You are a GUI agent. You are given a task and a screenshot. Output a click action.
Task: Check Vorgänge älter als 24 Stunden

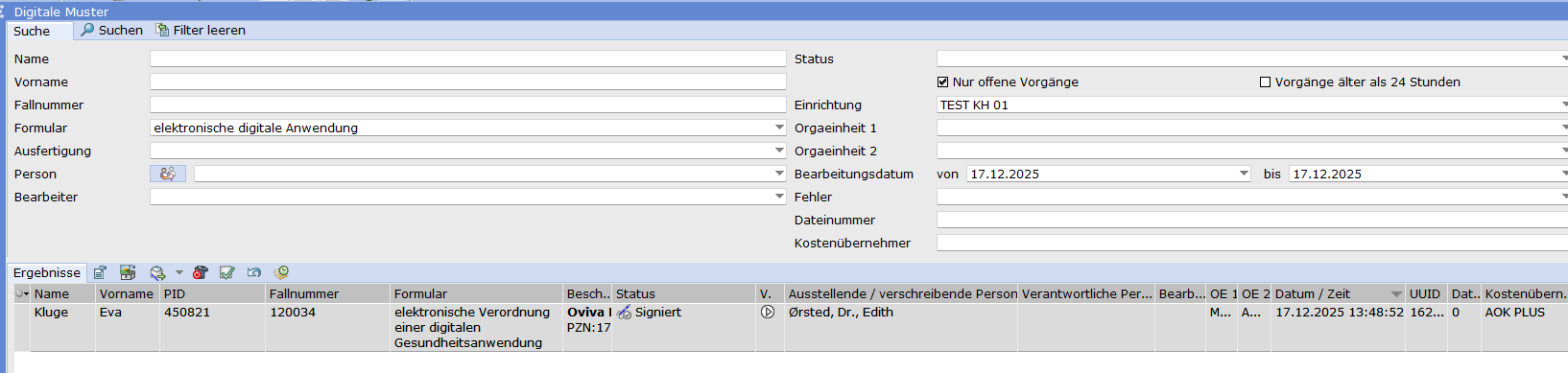click(1265, 82)
